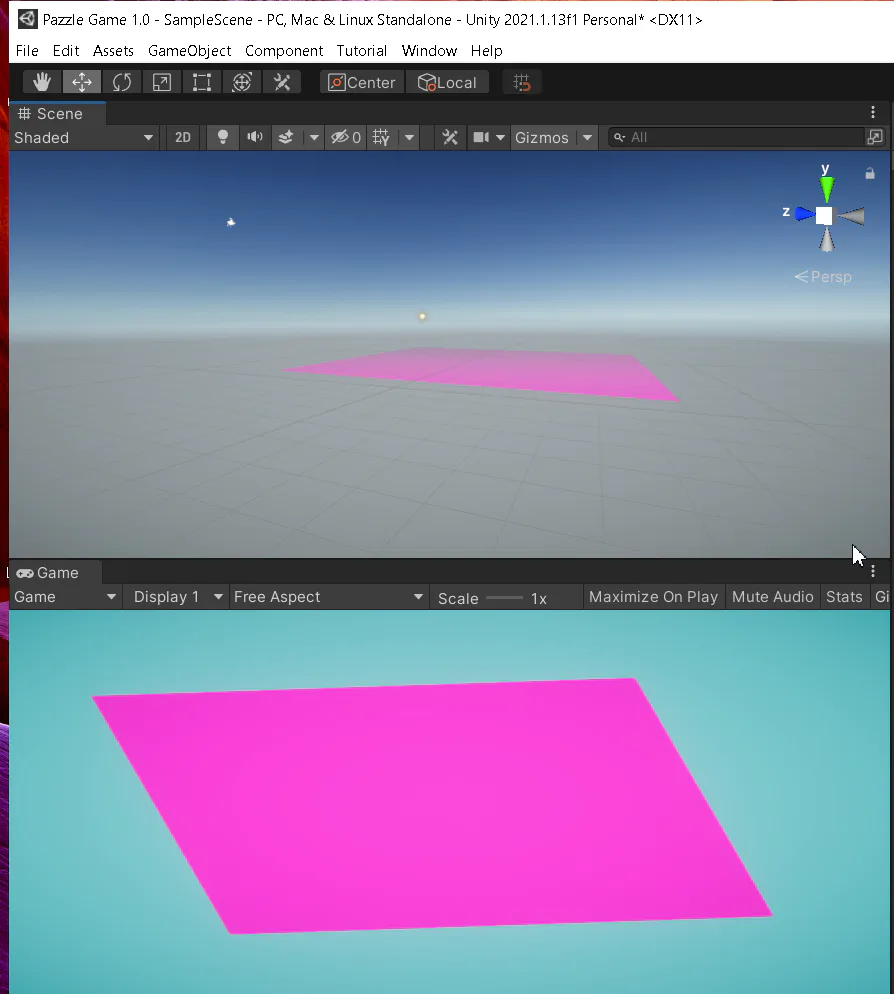This screenshot has height=994, width=894.
Task: Open the custom editor tools icon
Action: pos(282,82)
